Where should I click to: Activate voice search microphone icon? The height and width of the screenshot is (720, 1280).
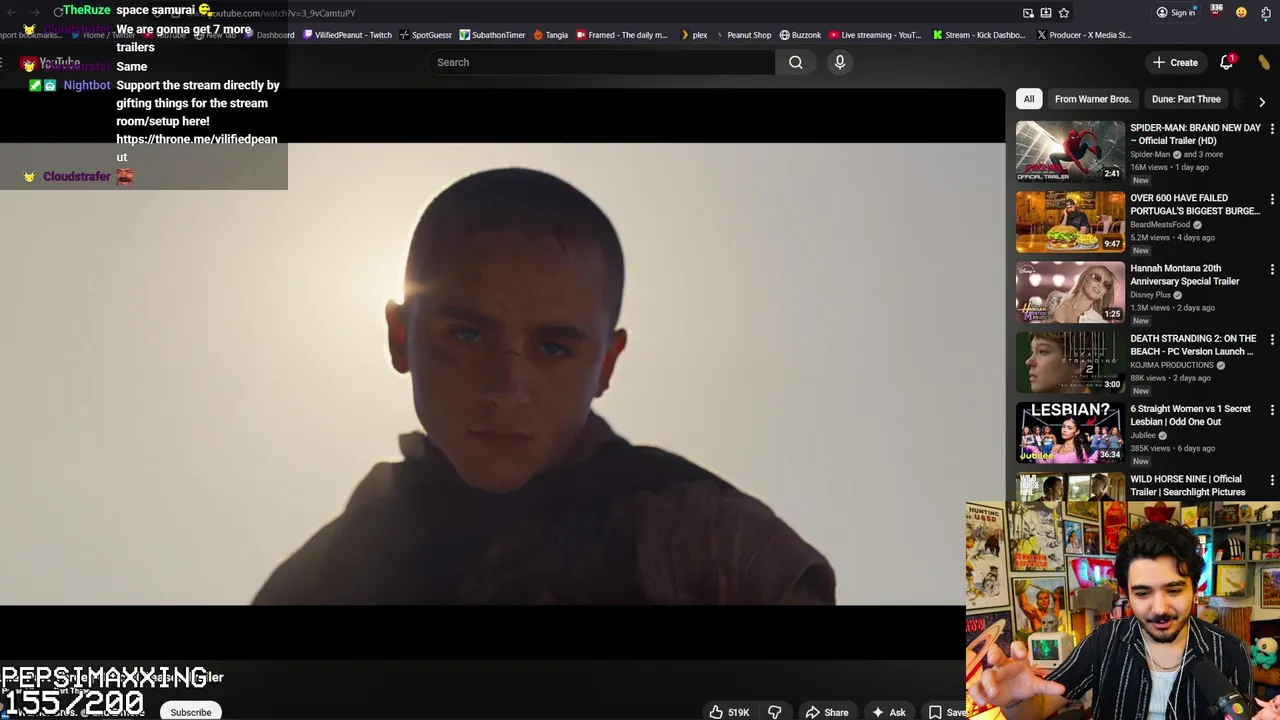840,62
